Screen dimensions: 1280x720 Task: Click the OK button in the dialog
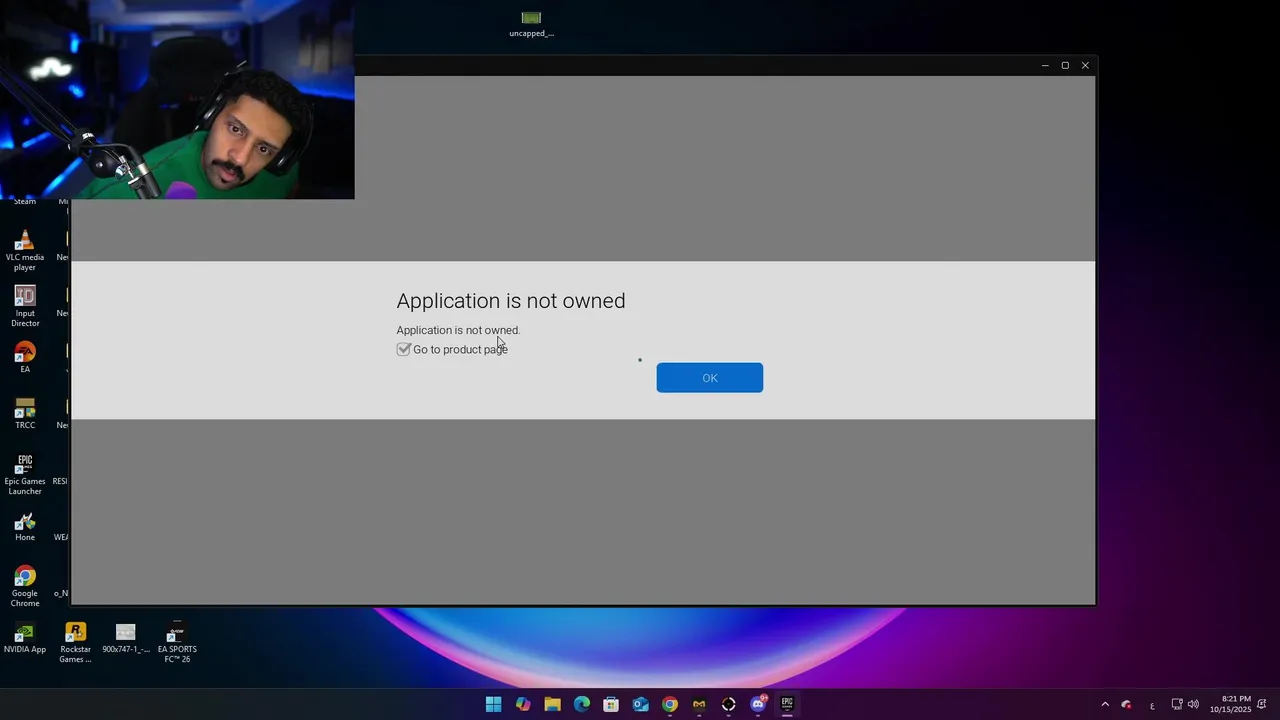pos(709,377)
